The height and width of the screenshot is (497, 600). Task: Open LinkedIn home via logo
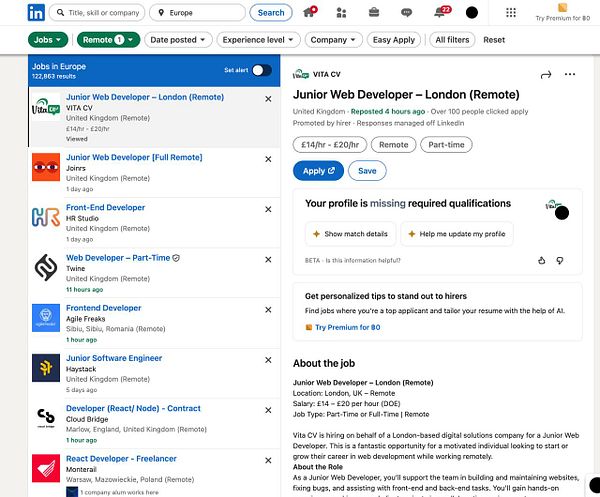pyautogui.click(x=36, y=13)
